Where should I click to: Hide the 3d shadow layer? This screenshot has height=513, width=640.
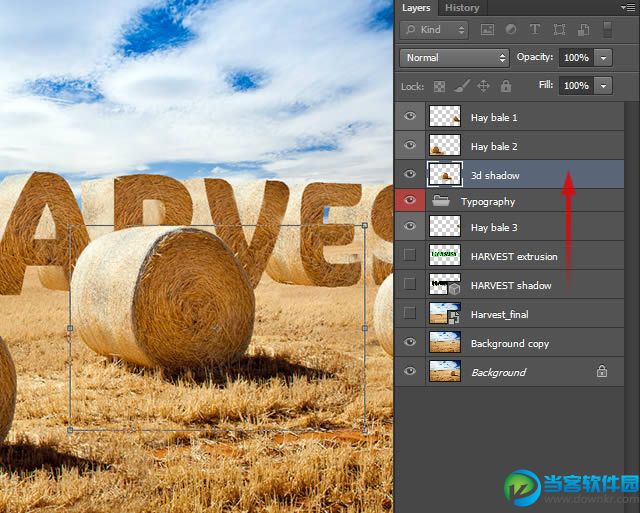pyautogui.click(x=410, y=174)
